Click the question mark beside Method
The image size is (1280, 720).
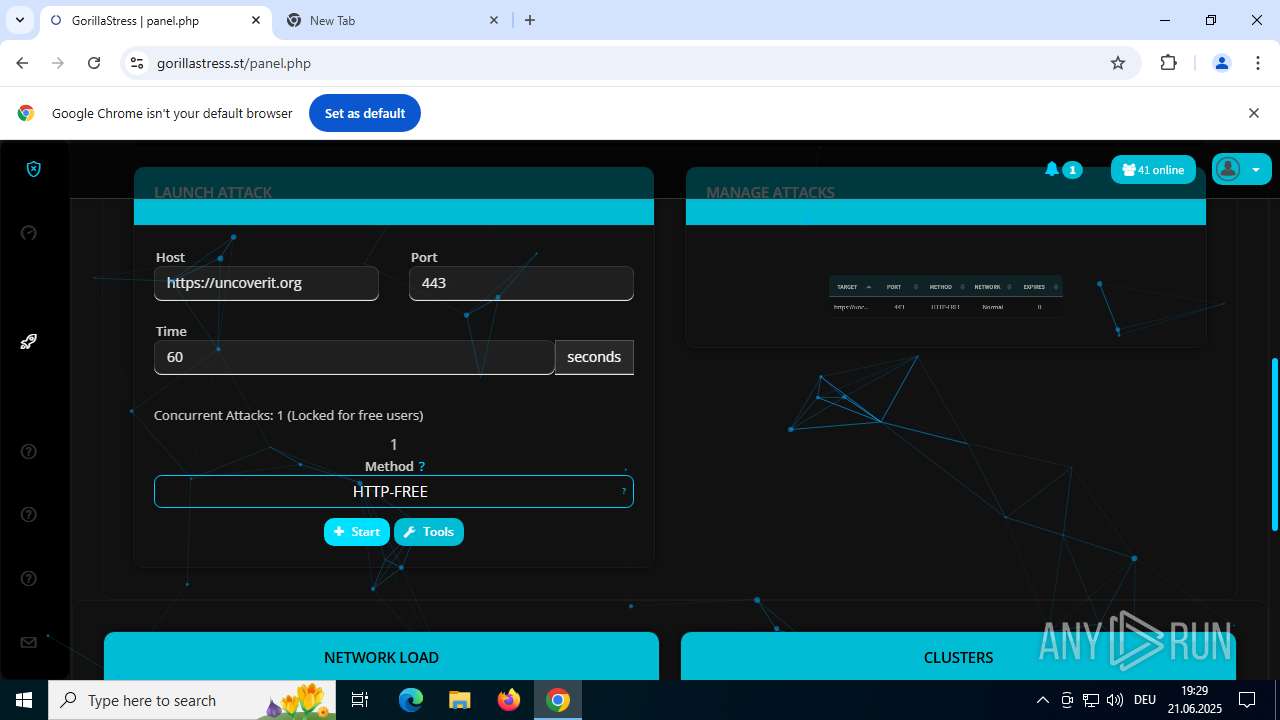(x=422, y=467)
